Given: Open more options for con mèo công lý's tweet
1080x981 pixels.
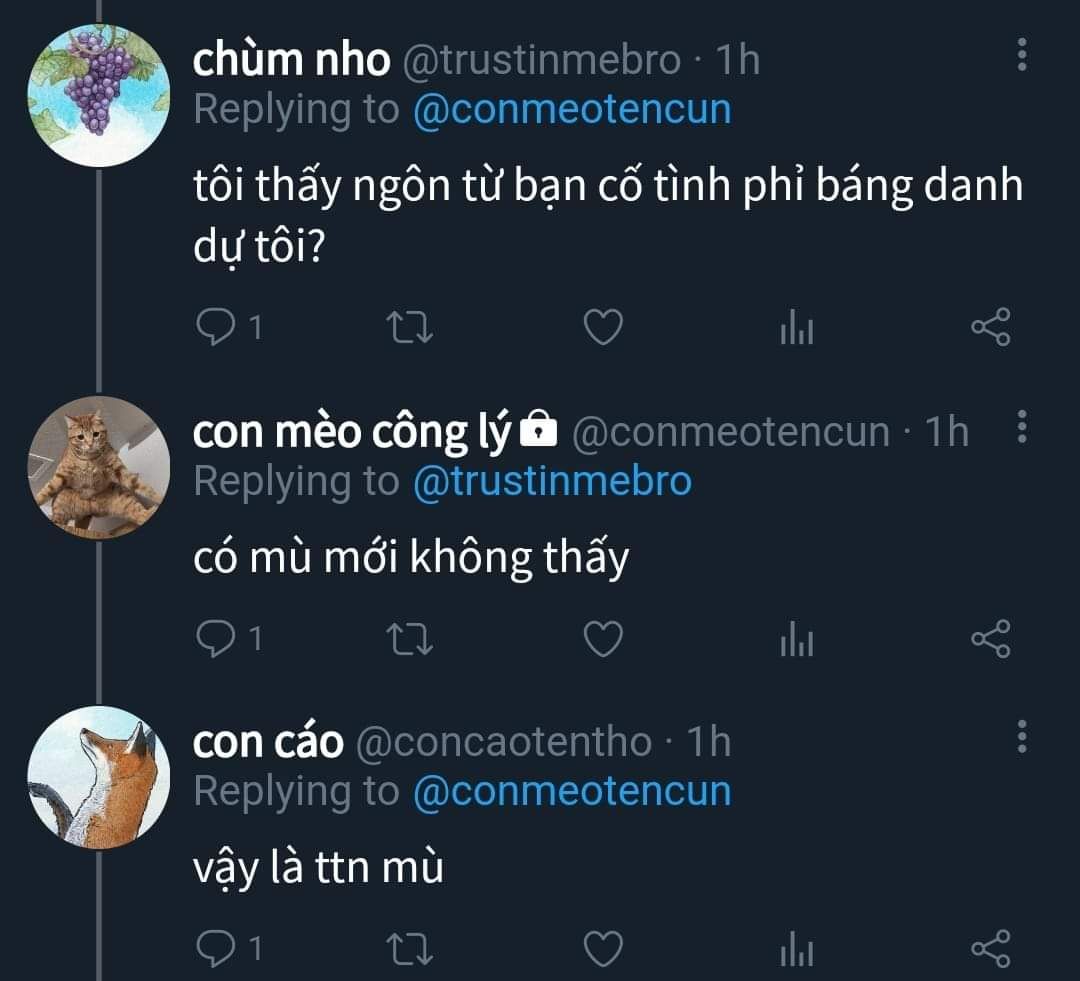Looking at the screenshot, I should [1022, 426].
